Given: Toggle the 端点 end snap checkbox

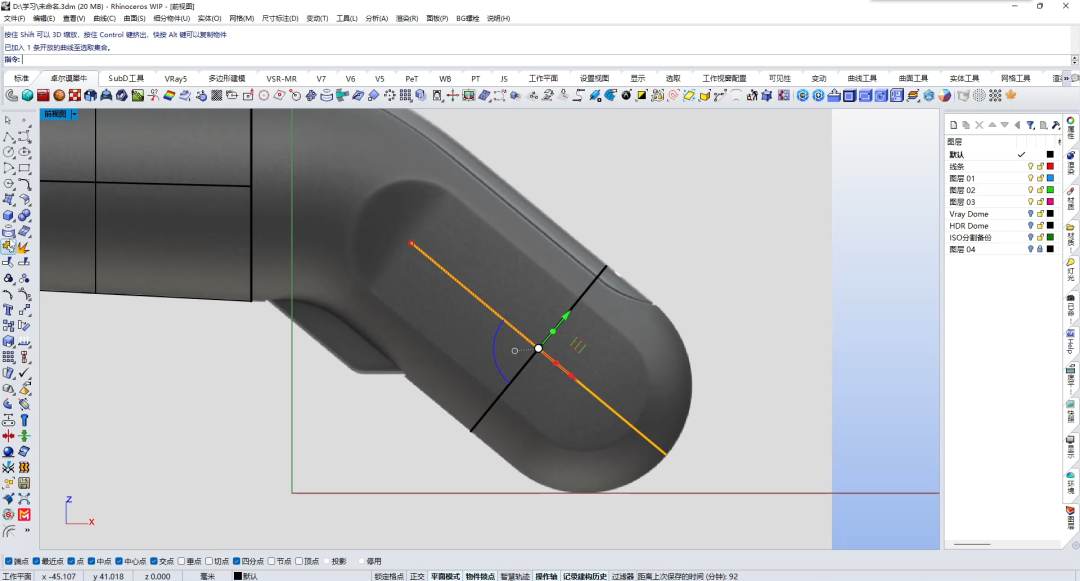Looking at the screenshot, I should tap(9, 562).
